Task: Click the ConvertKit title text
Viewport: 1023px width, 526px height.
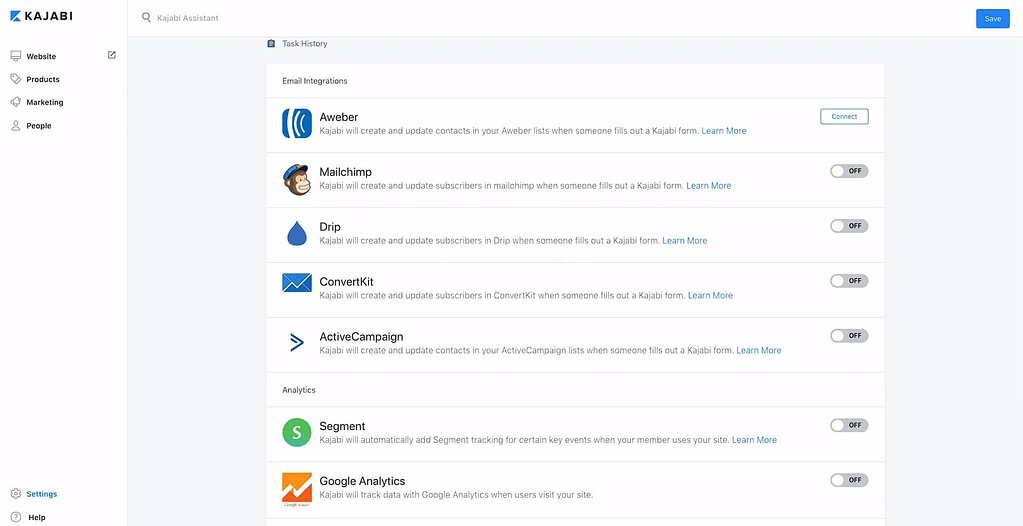Action: click(x=346, y=282)
